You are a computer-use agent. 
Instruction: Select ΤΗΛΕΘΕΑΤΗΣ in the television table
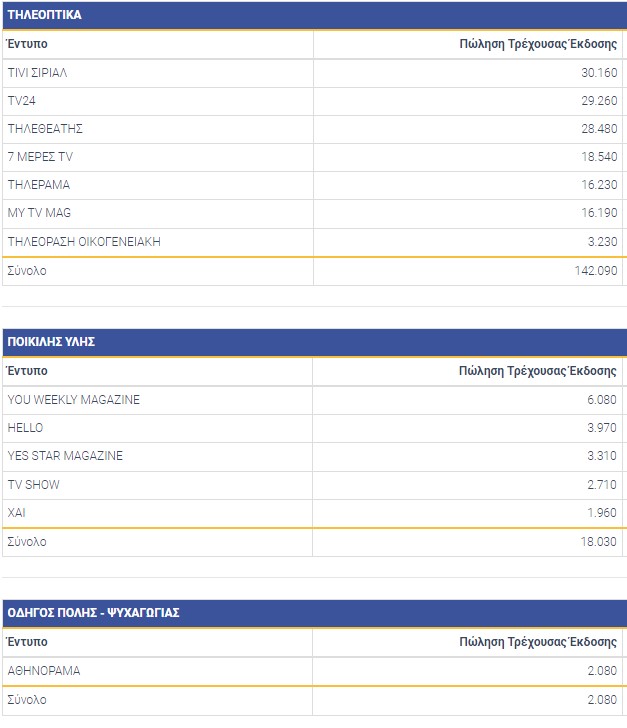44,129
